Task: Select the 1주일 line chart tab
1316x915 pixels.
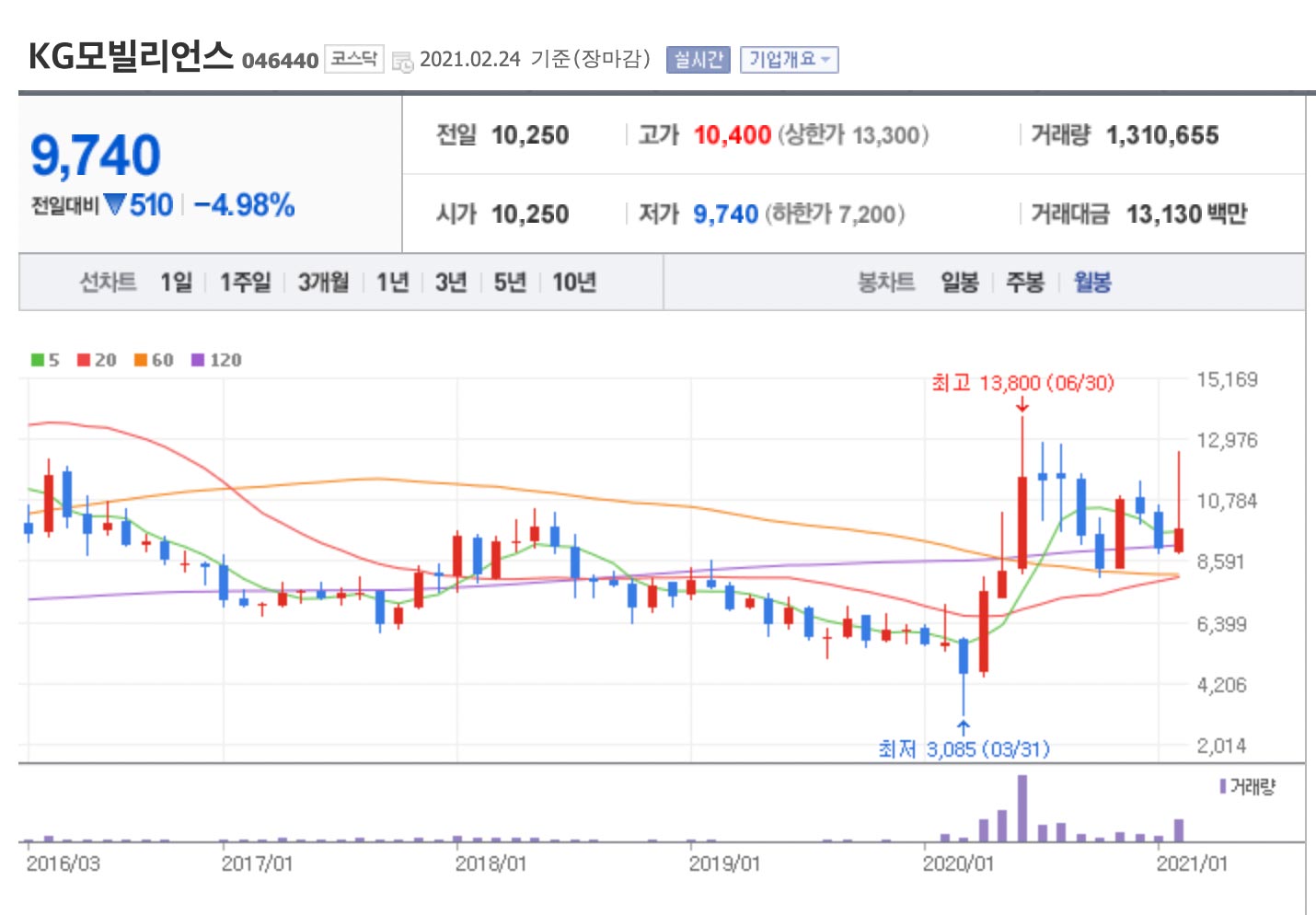Action: point(245,282)
